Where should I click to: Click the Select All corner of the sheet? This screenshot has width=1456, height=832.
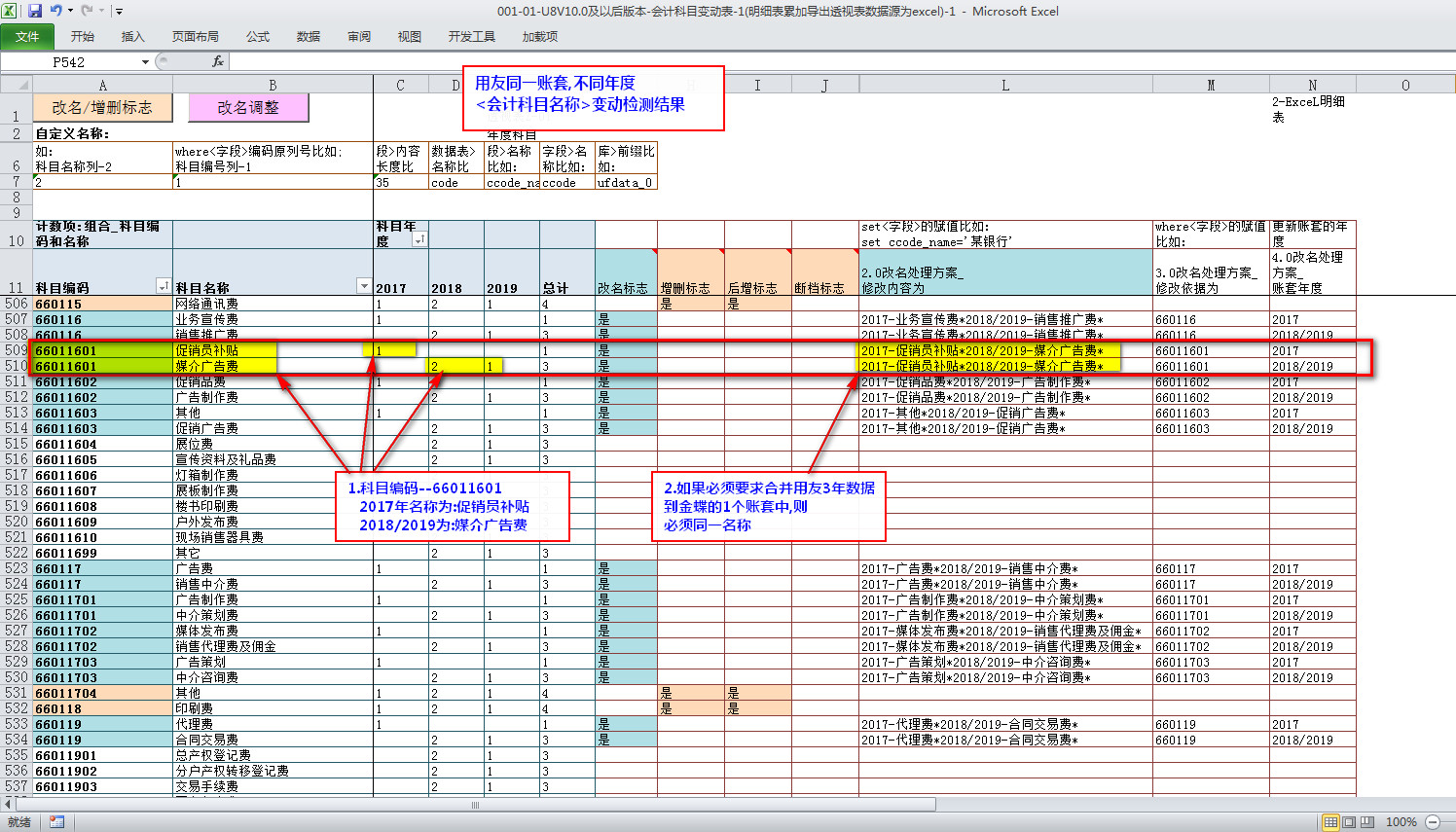pyautogui.click(x=16, y=85)
